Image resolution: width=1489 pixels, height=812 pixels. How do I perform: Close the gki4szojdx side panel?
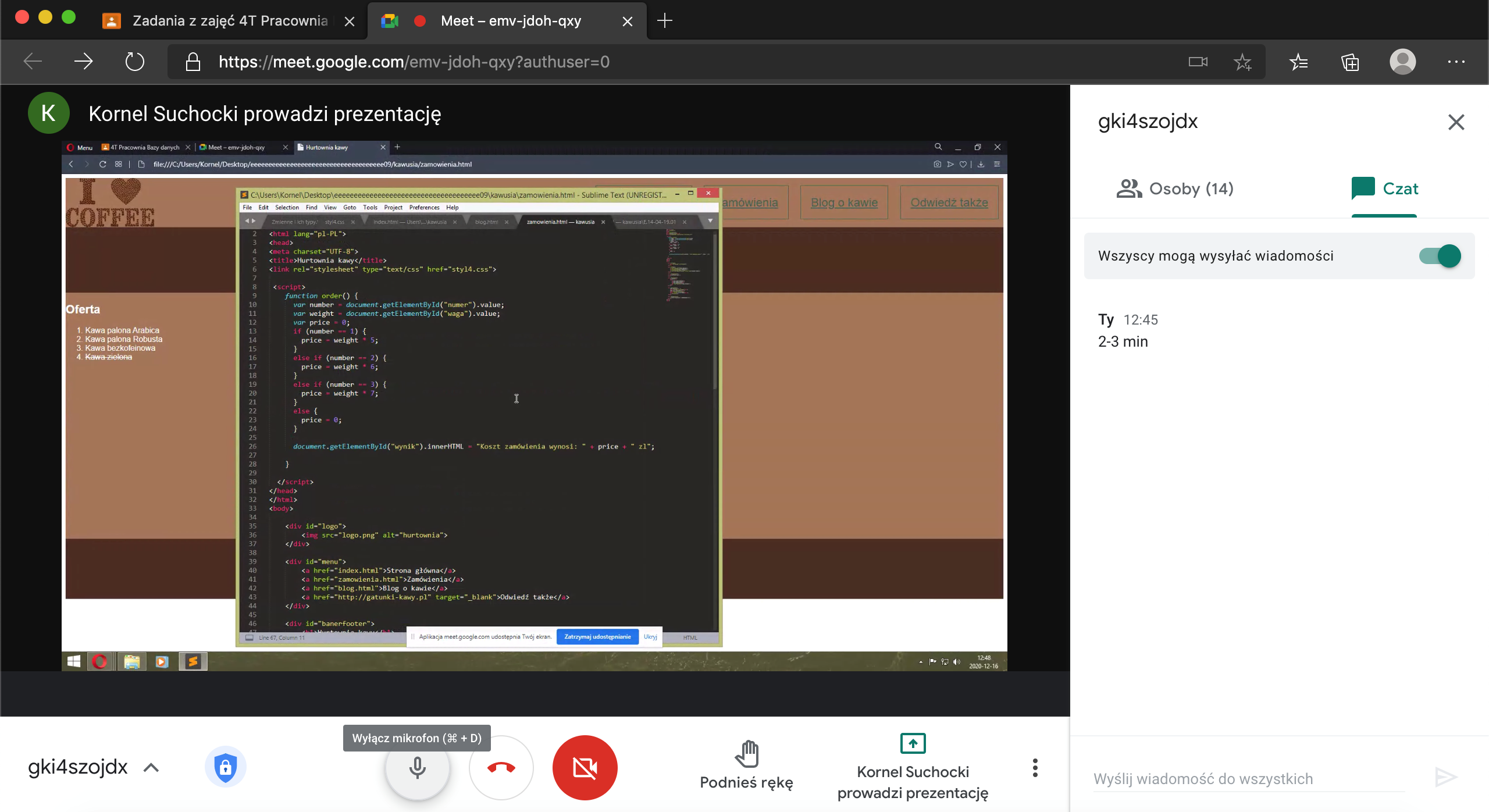click(1456, 122)
